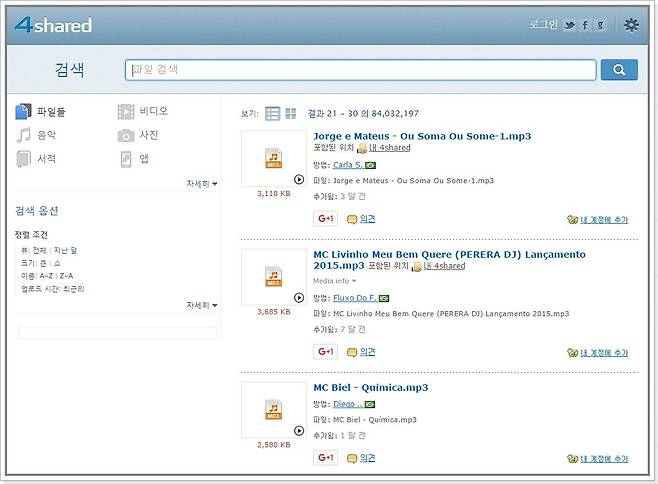Select the 음악 music category
Screen dimensions: 658x484
click(x=36, y=135)
